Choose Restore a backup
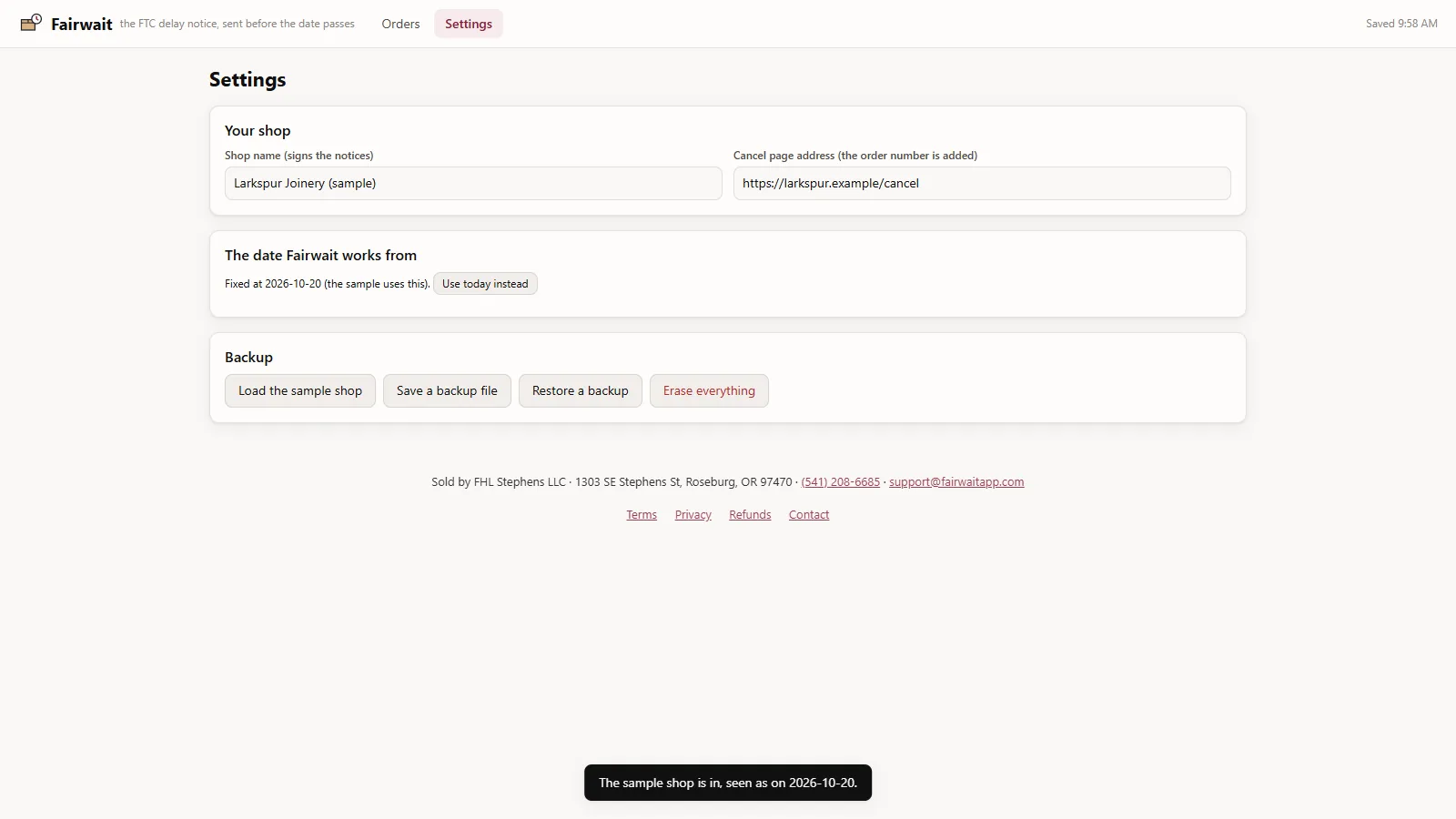 [581, 390]
